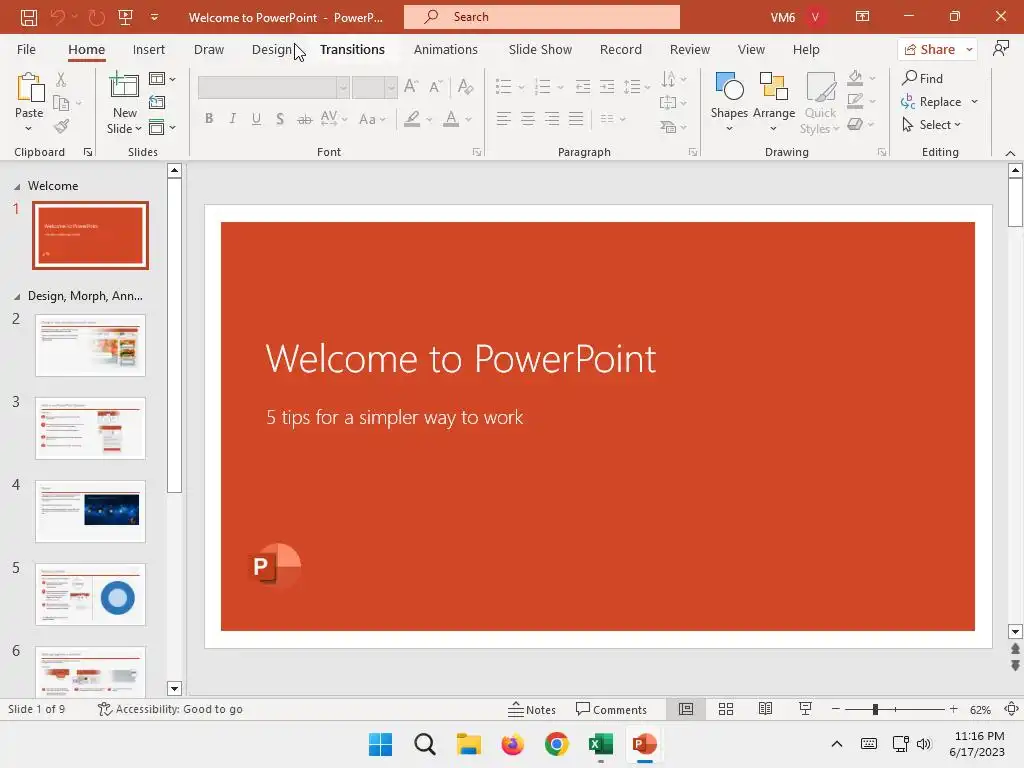Fit slide to current window icon
Viewport: 1024px width, 768px height.
(1012, 709)
